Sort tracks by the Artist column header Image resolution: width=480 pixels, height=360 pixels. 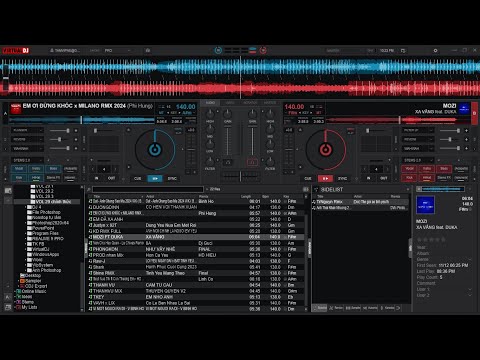pyautogui.click(x=151, y=197)
